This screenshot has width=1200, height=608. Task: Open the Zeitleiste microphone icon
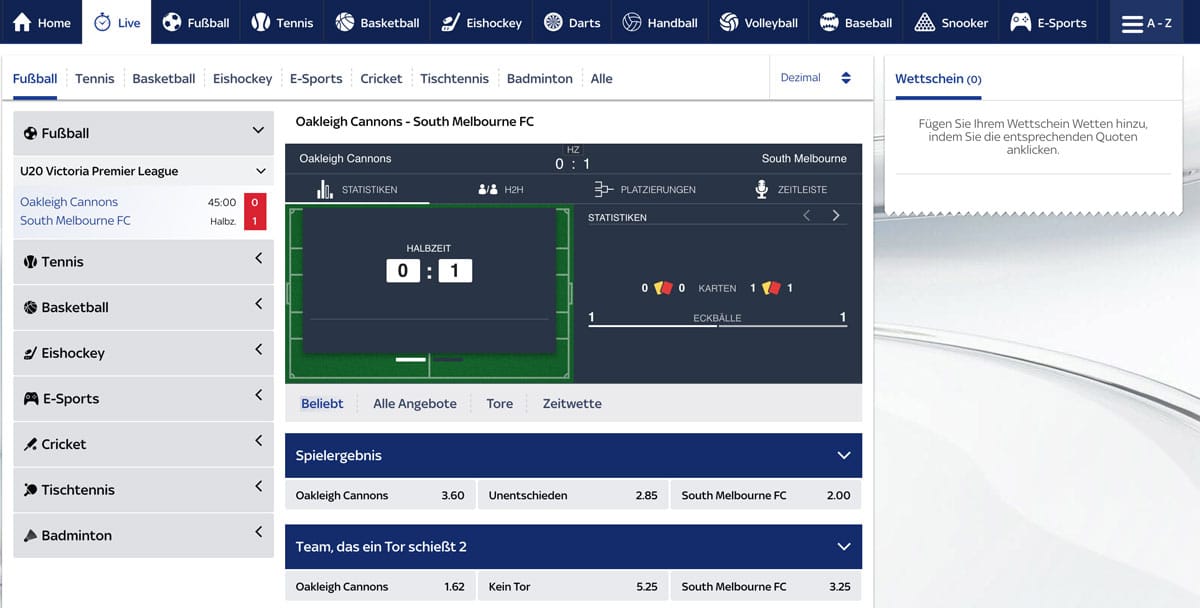point(762,189)
